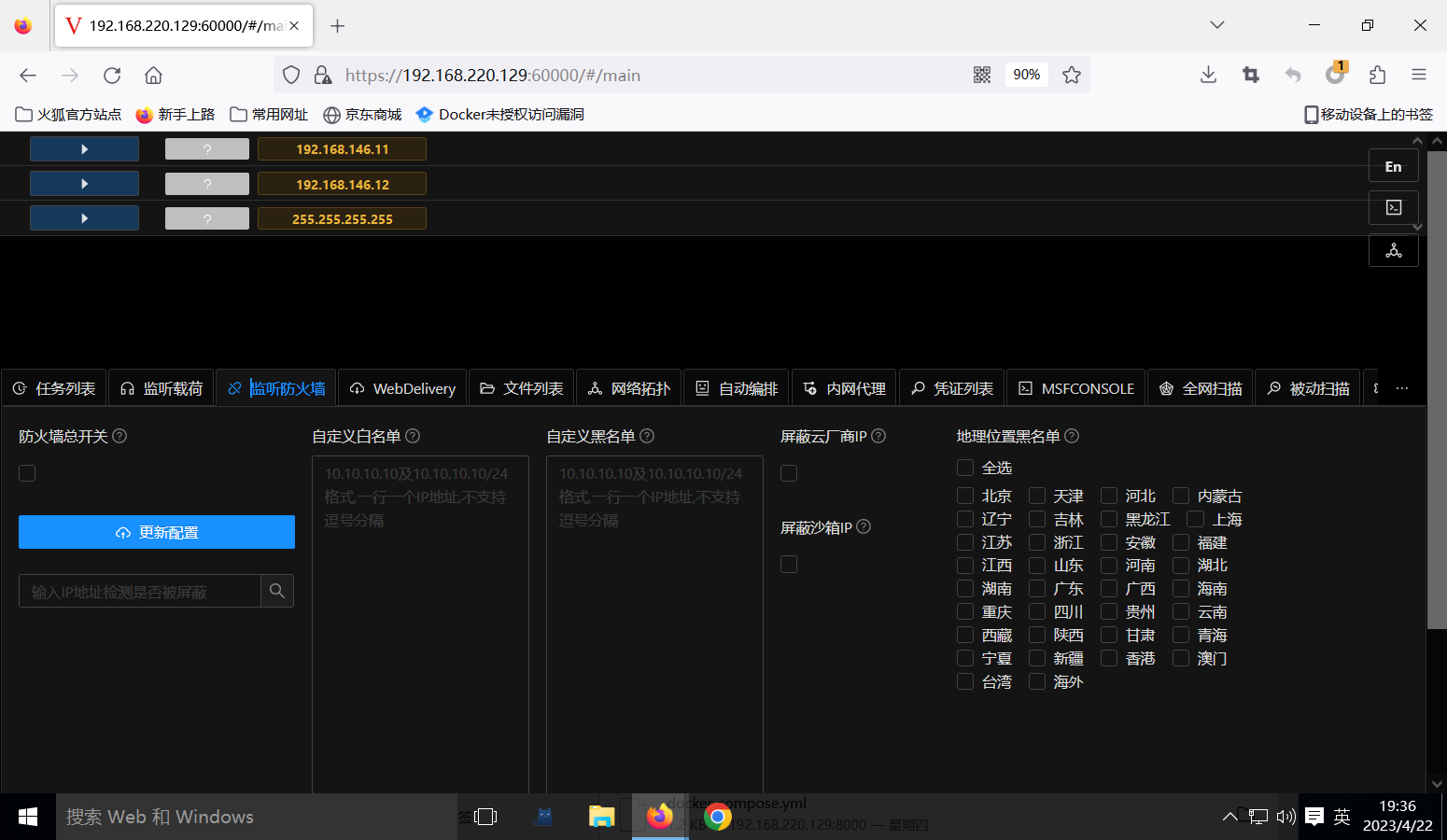Click the network topology icon on right sidebar
Screen dimensions: 1447x840
[x=1393, y=250]
